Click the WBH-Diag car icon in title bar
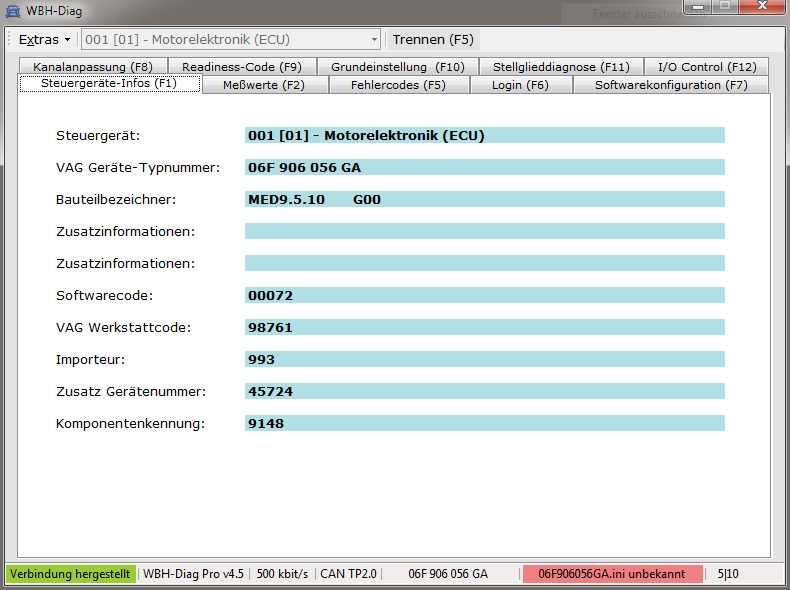 click(12, 12)
